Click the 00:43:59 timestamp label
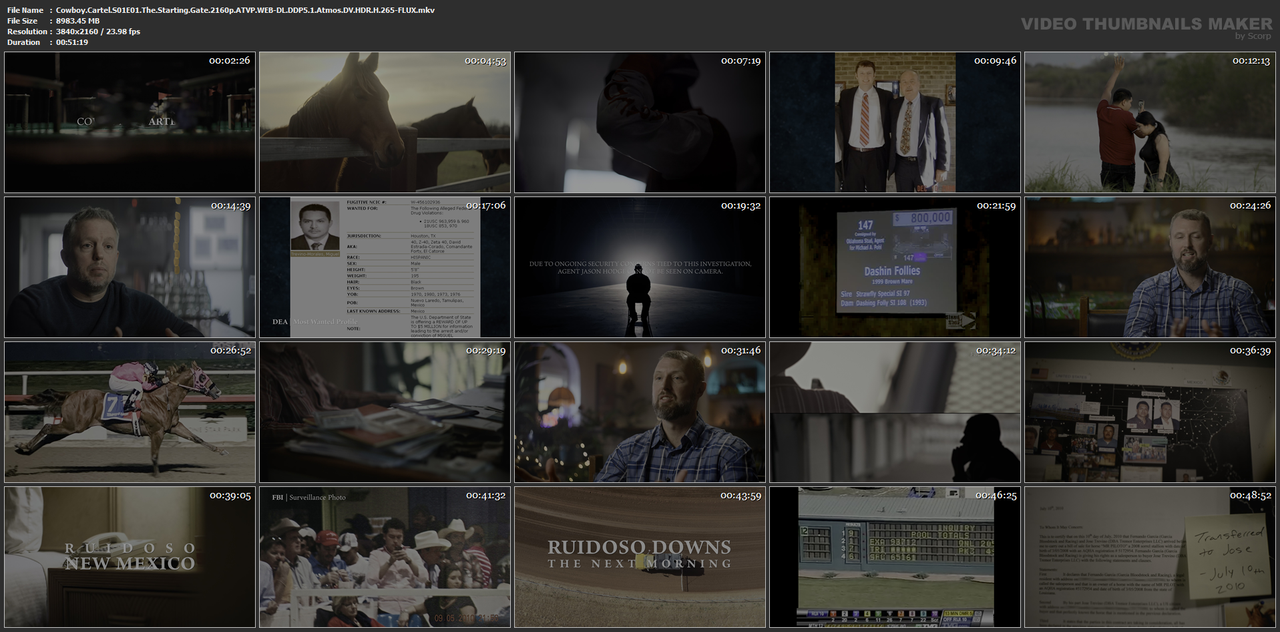 click(x=740, y=496)
